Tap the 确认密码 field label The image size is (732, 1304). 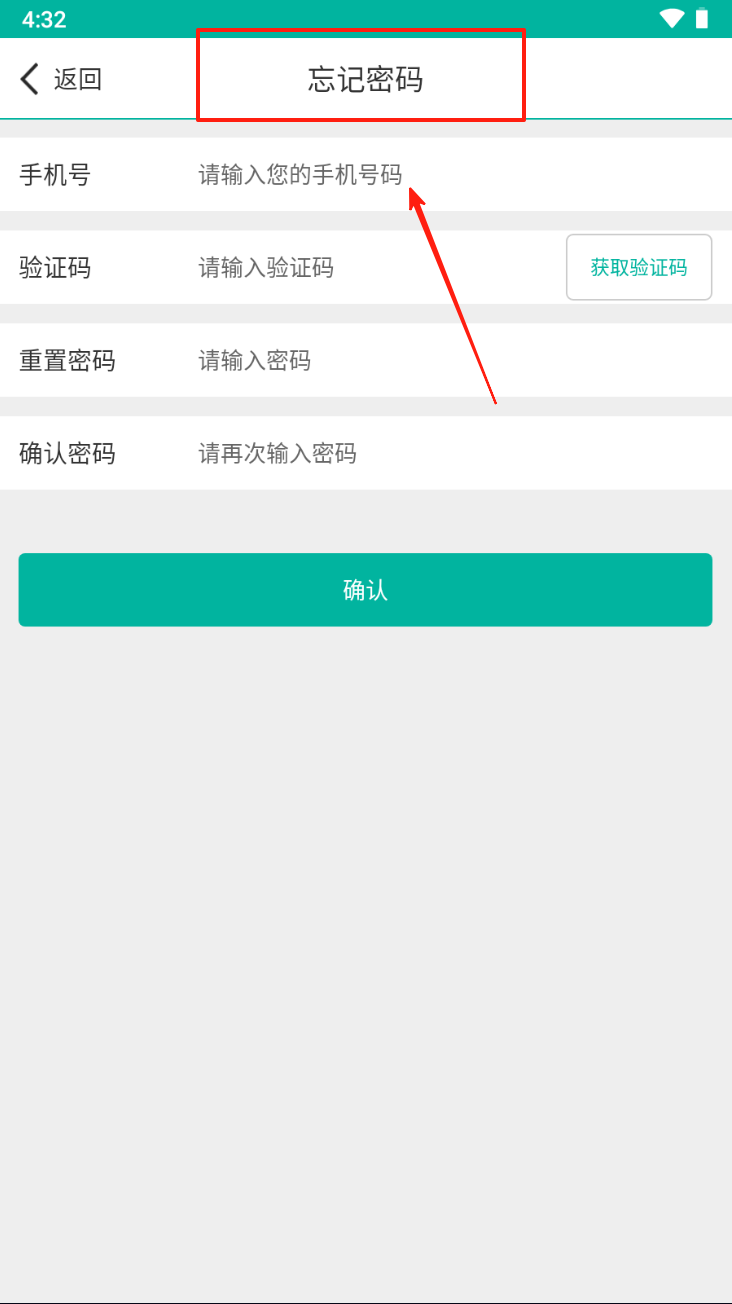pos(67,453)
